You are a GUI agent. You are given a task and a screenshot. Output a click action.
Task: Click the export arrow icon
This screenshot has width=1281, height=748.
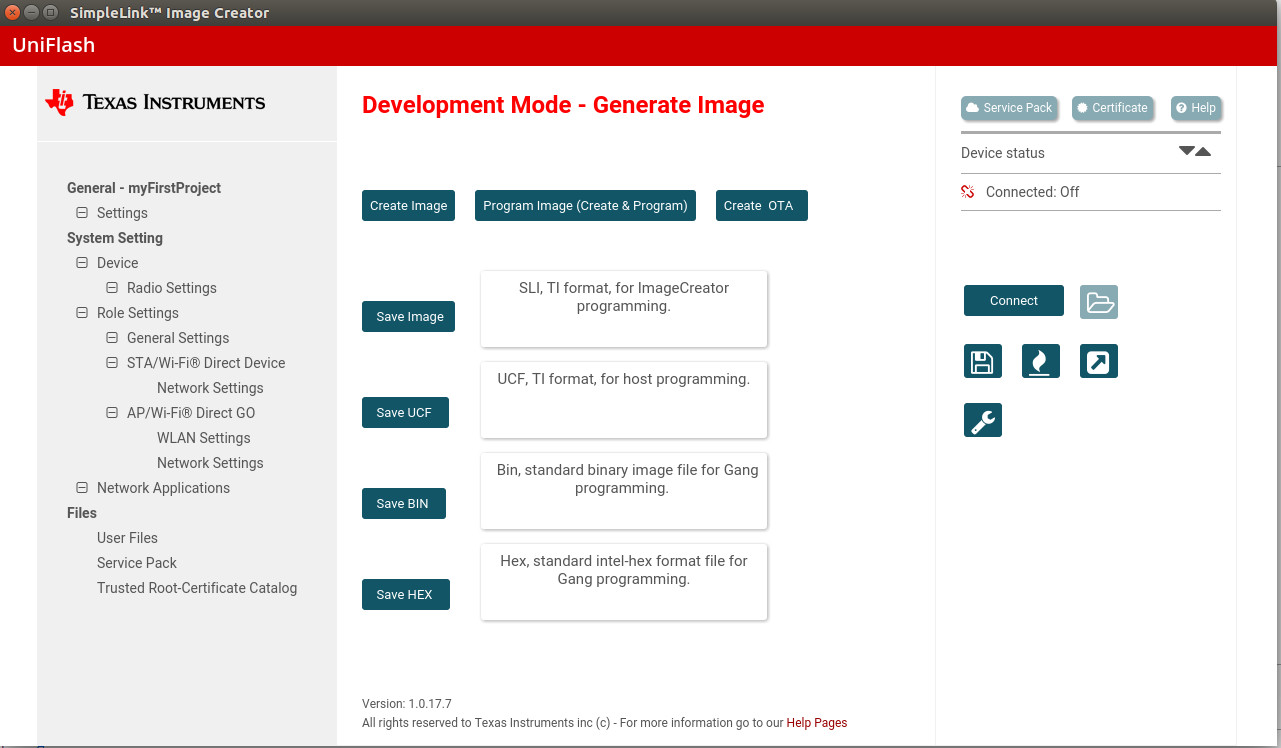[x=1098, y=361]
